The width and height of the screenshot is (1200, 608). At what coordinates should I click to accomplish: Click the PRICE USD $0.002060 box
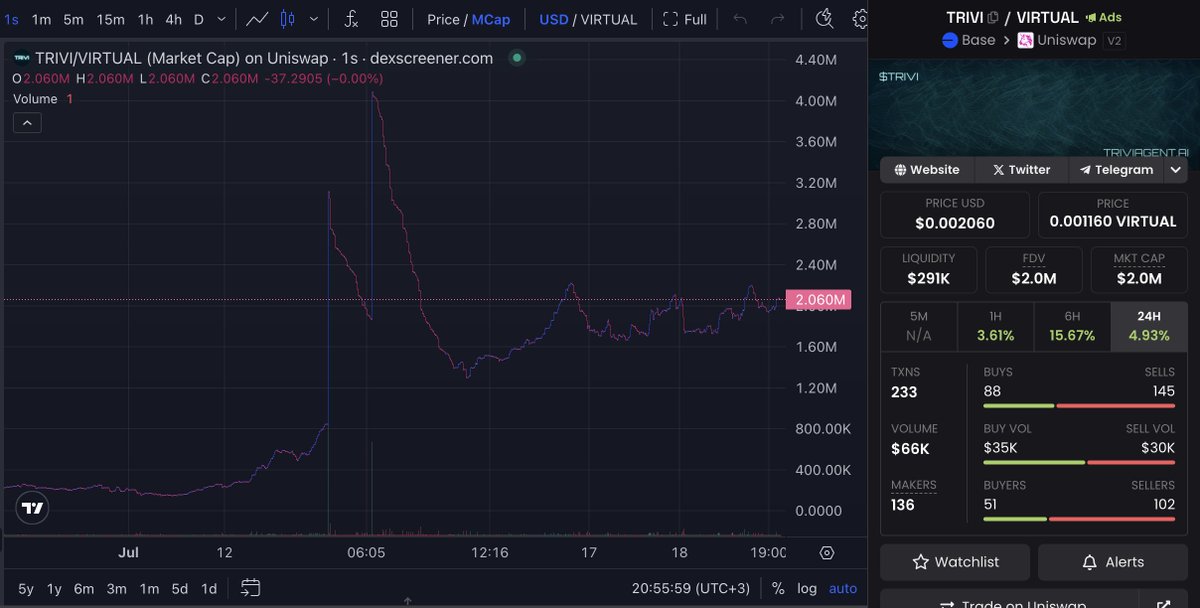[x=955, y=214]
